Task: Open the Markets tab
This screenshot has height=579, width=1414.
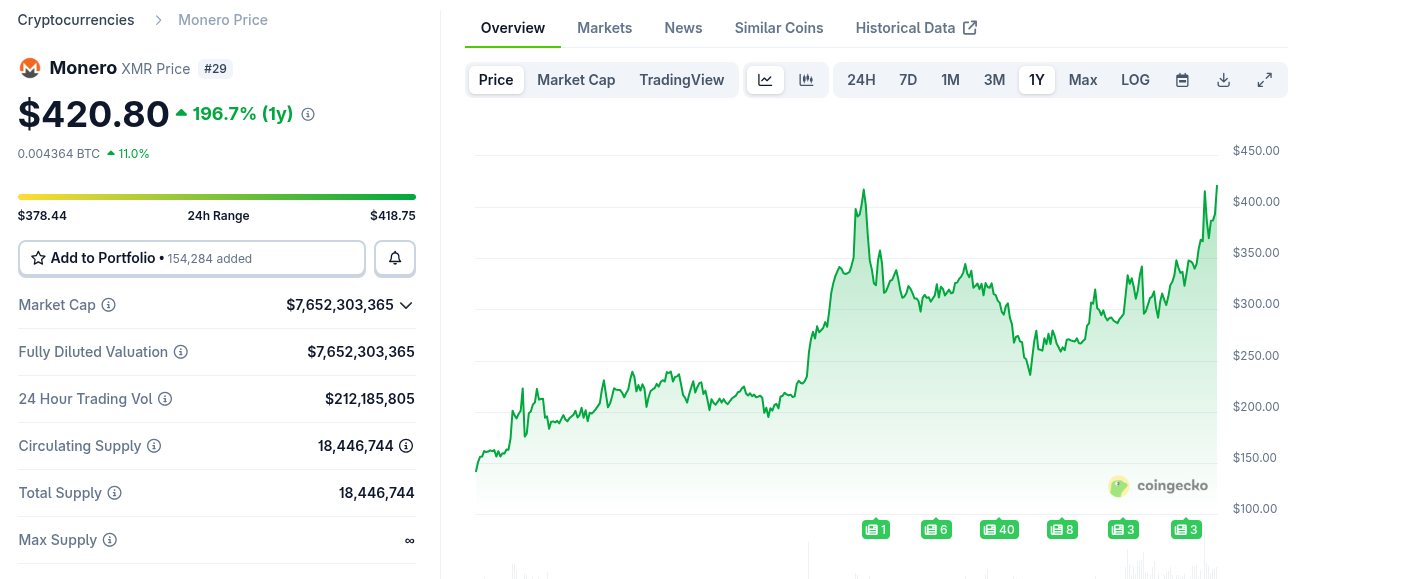Action: tap(605, 28)
